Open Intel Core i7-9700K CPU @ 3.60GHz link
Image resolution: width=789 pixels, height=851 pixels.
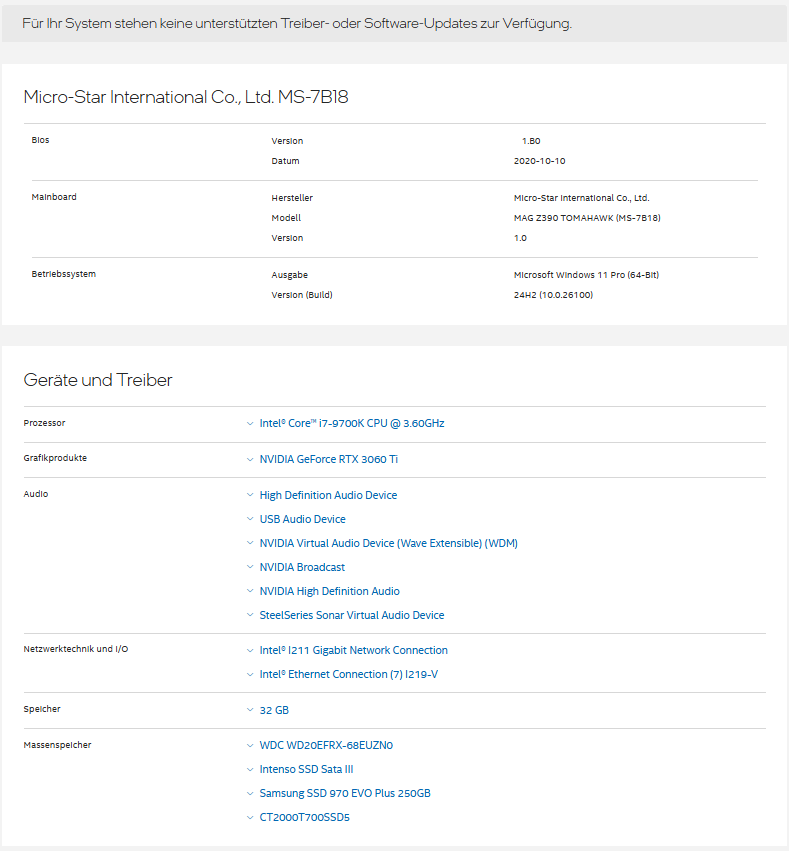coord(352,423)
